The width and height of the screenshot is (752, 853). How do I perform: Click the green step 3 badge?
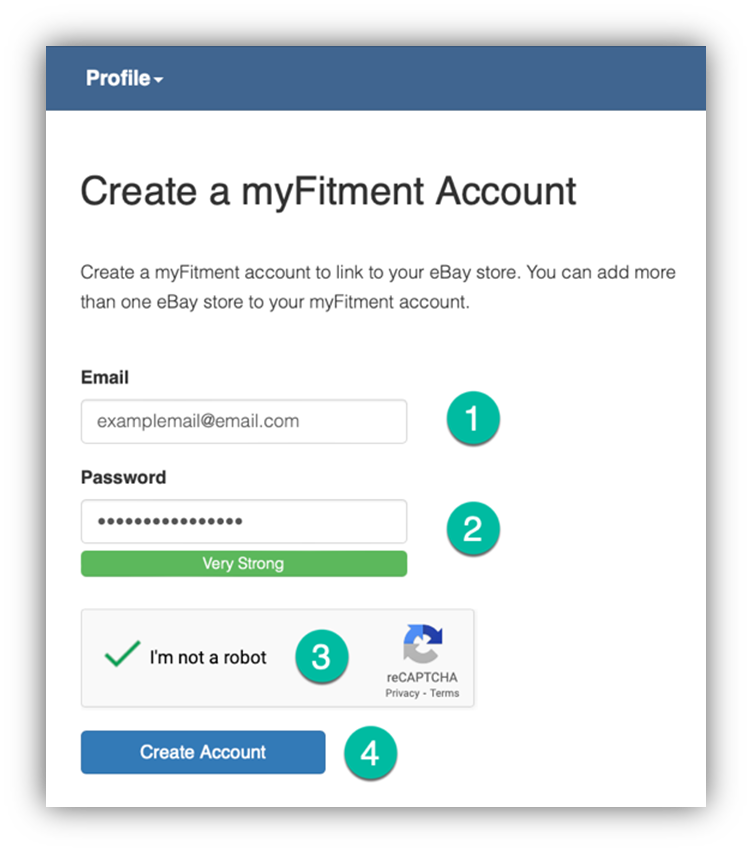coord(322,656)
